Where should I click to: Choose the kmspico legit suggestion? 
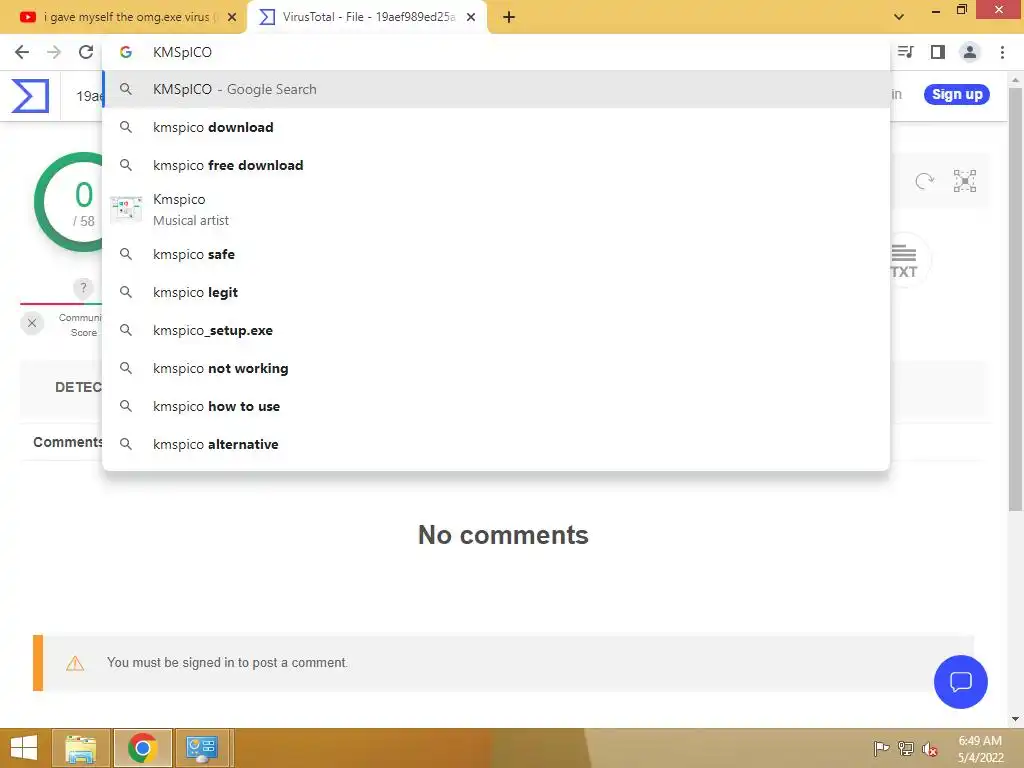496,292
